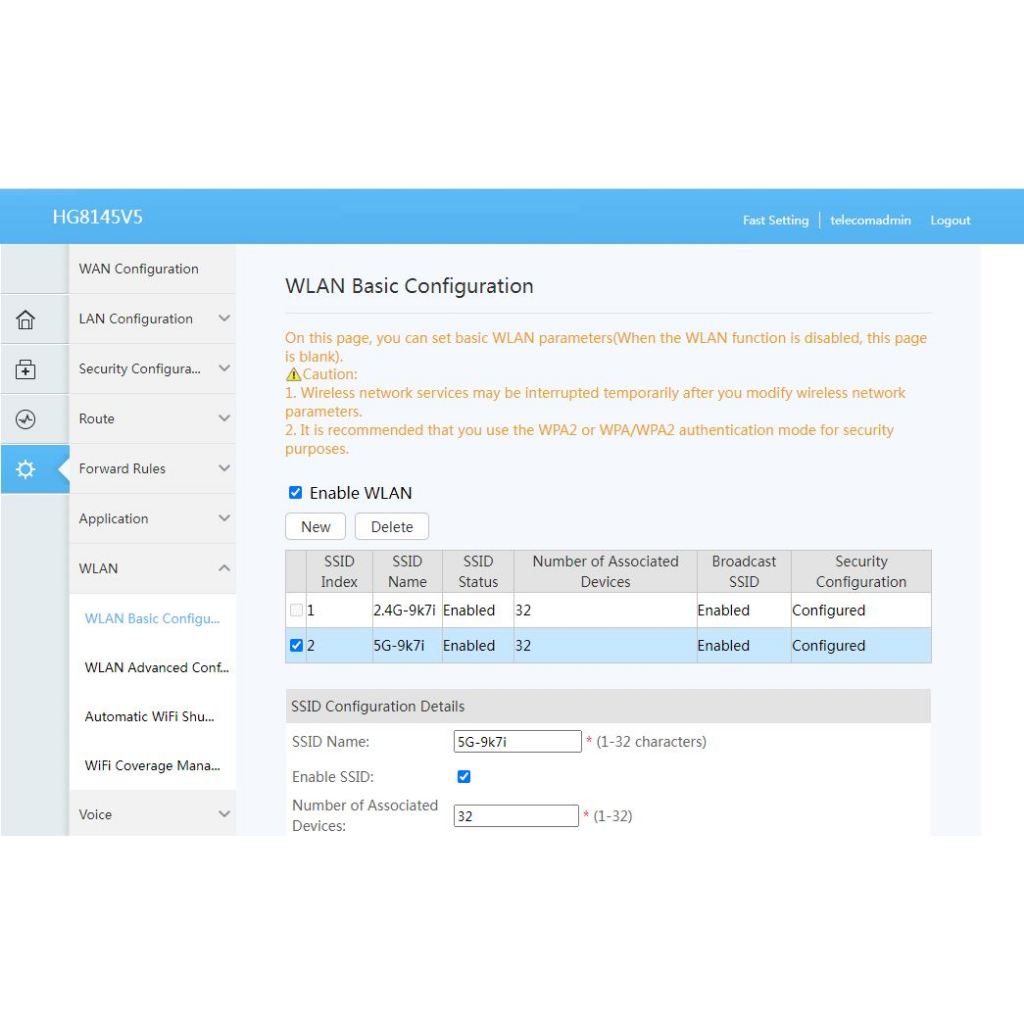1024x1024 pixels.
Task: Open the Fast Setting link
Action: [775, 221]
